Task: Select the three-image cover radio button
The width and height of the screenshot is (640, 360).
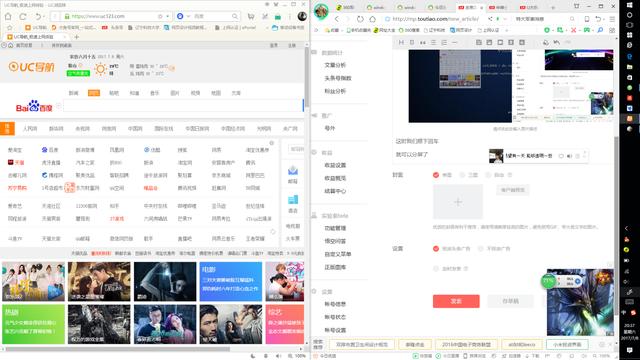Action: pos(462,175)
